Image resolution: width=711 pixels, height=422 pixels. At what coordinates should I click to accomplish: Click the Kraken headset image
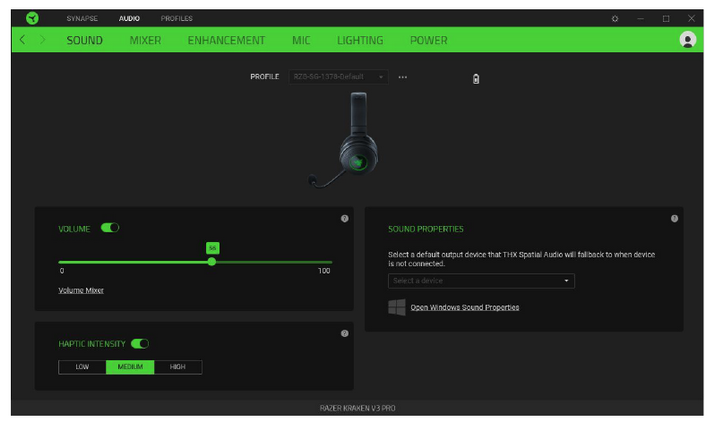[345, 140]
